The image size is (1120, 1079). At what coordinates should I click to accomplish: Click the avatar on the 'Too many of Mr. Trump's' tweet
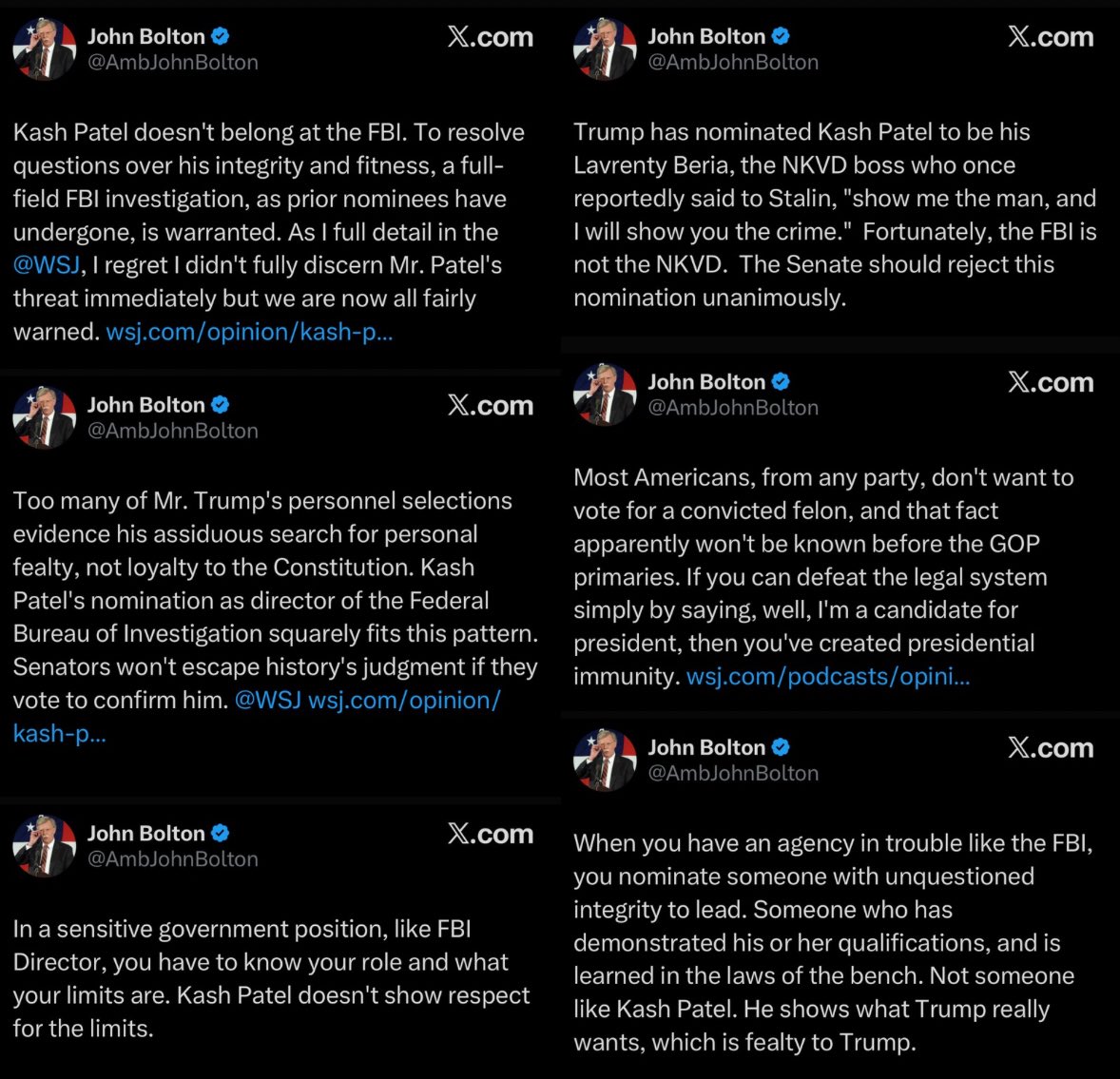pos(44,417)
